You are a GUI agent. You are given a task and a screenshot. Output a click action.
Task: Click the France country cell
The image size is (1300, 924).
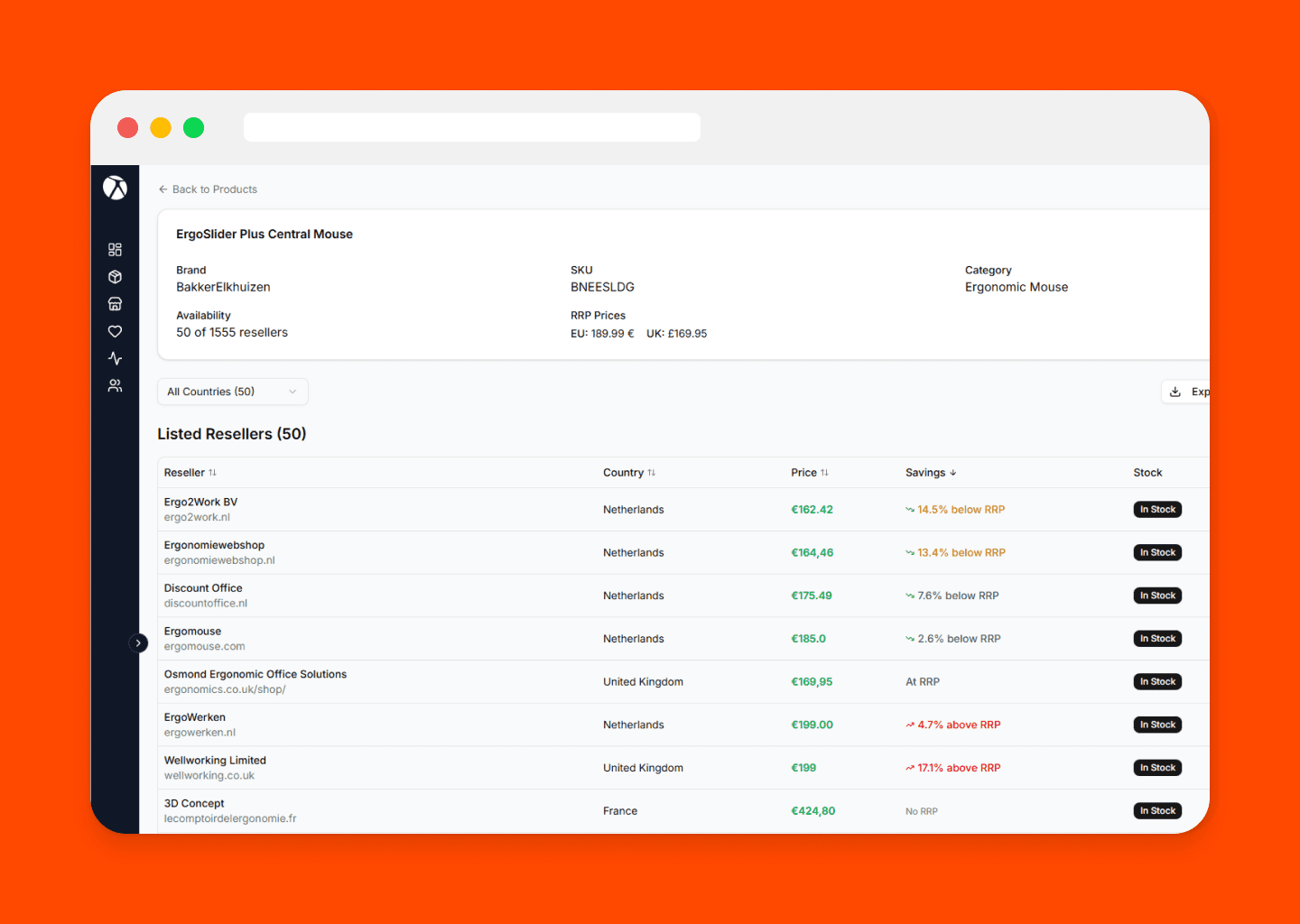(620, 811)
